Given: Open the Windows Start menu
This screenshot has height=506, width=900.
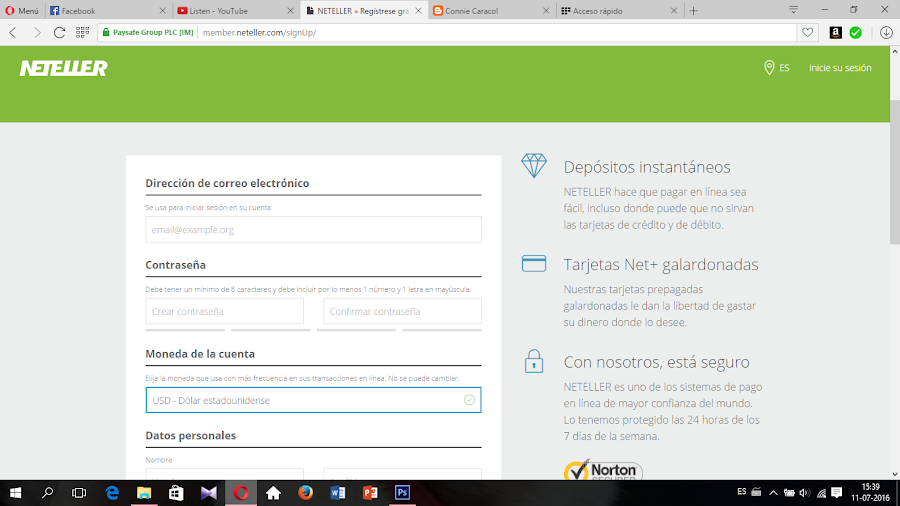Looking at the screenshot, I should [15, 493].
